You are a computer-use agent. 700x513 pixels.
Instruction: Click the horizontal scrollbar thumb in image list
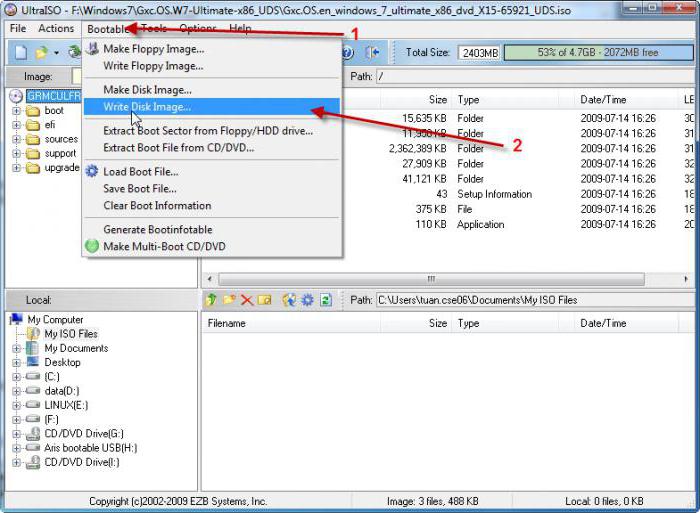click(x=431, y=279)
